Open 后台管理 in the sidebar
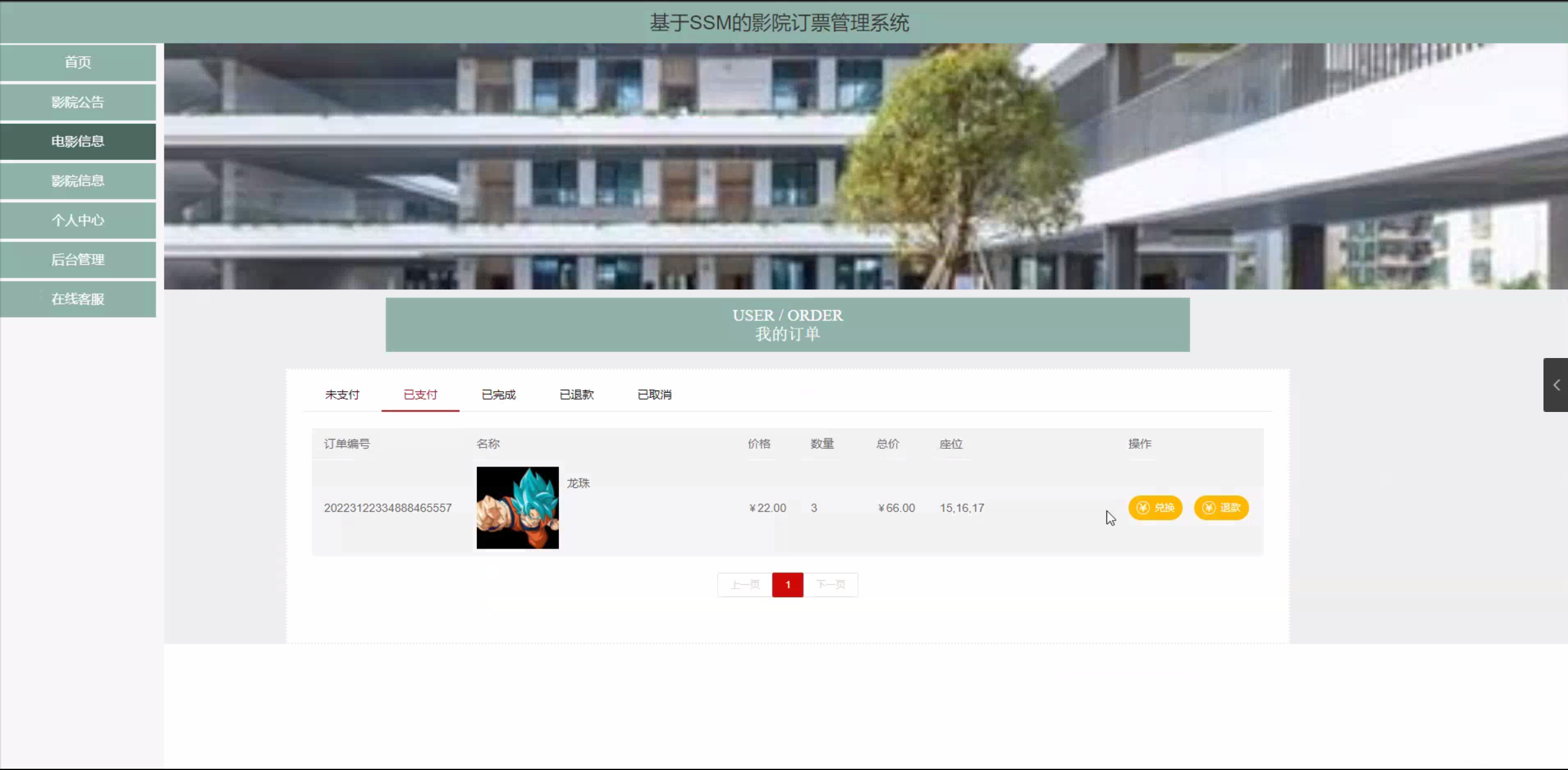Image resolution: width=1568 pixels, height=770 pixels. pos(78,260)
